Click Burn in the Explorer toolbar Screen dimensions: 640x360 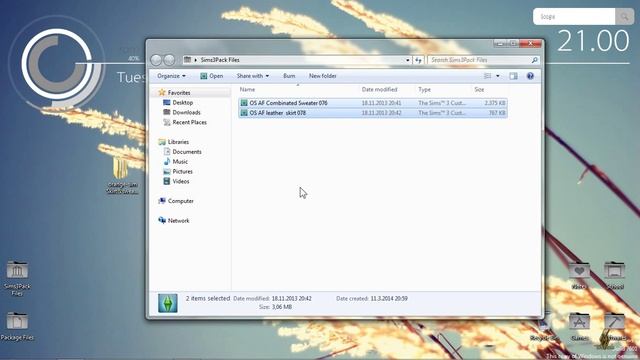click(289, 76)
